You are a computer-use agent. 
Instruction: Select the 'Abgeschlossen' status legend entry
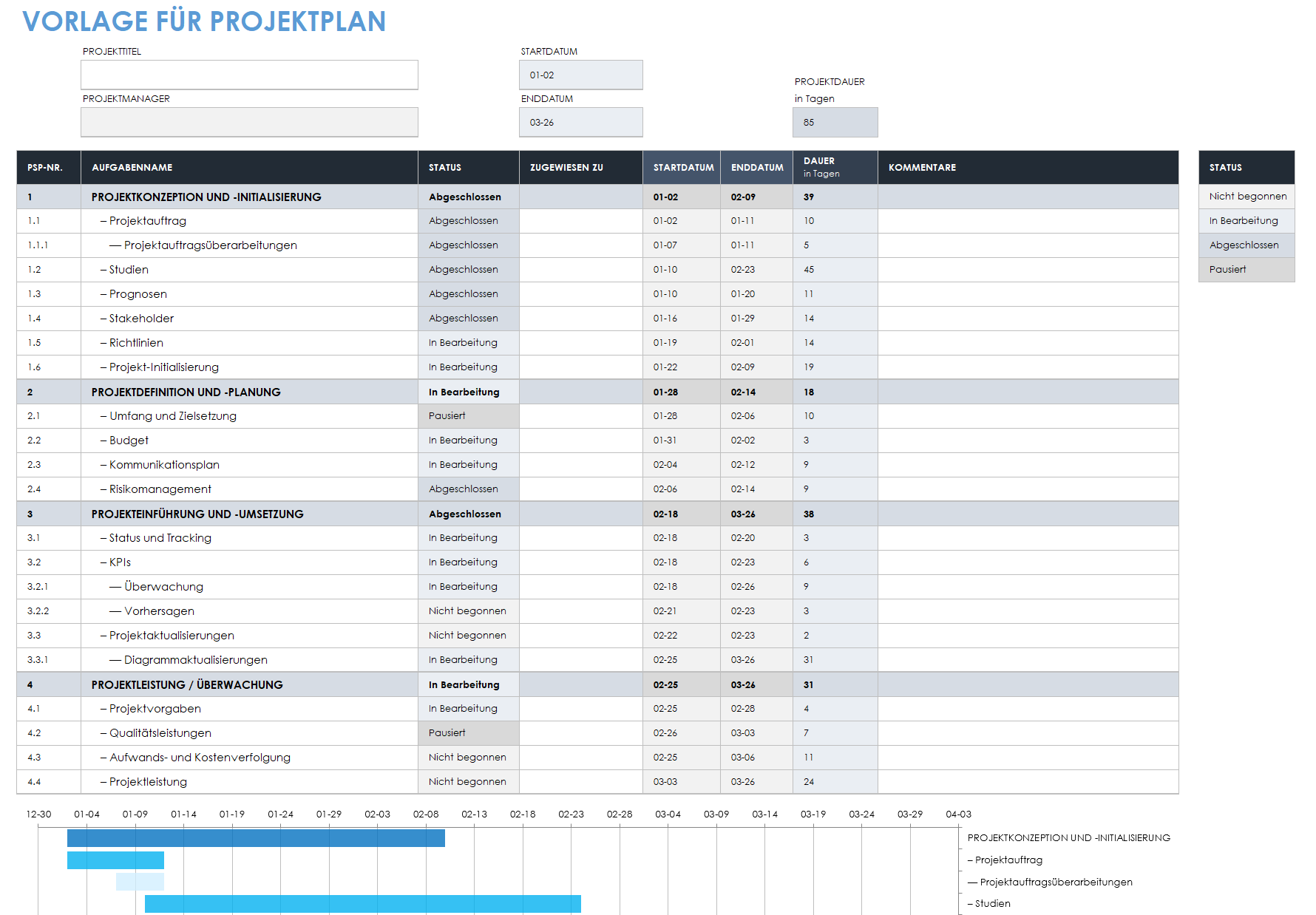tap(1247, 245)
